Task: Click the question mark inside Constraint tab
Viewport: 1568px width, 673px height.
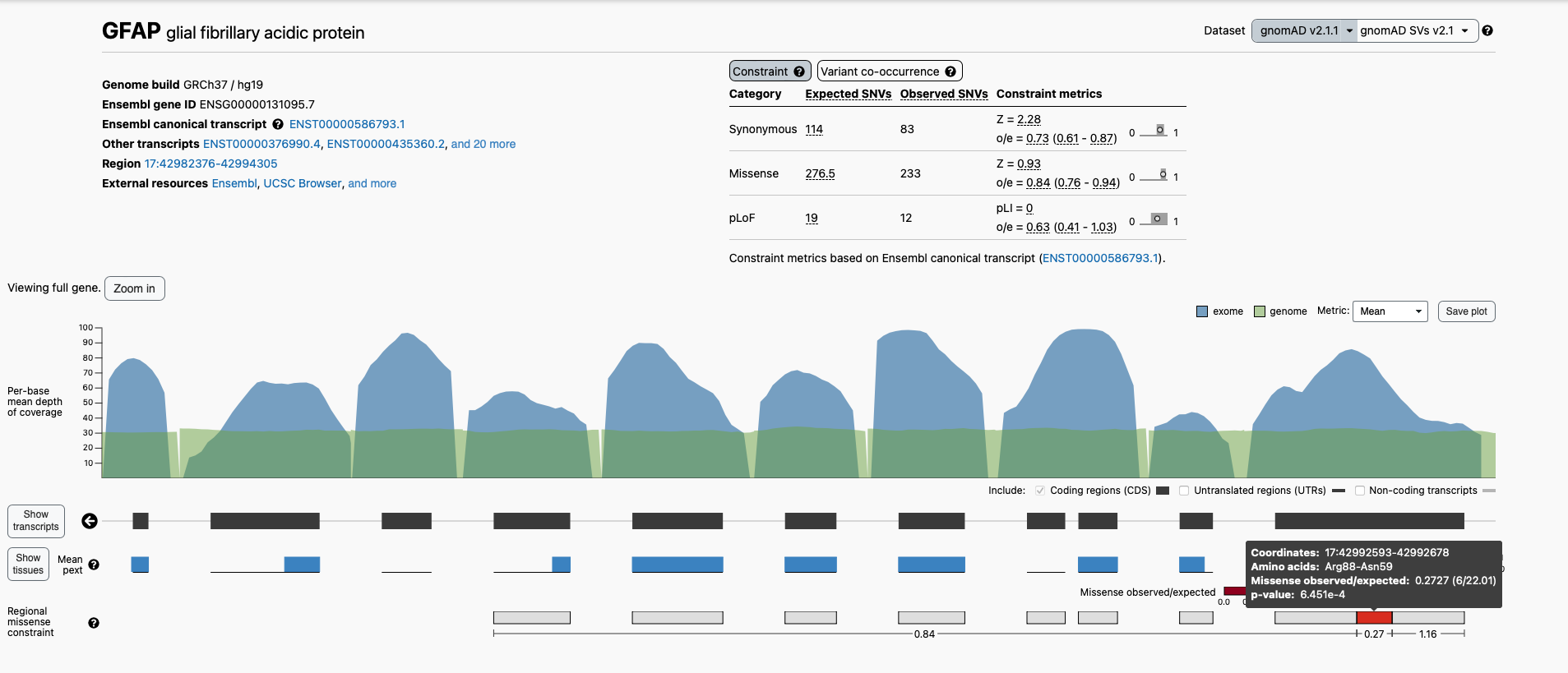Action: (x=799, y=71)
